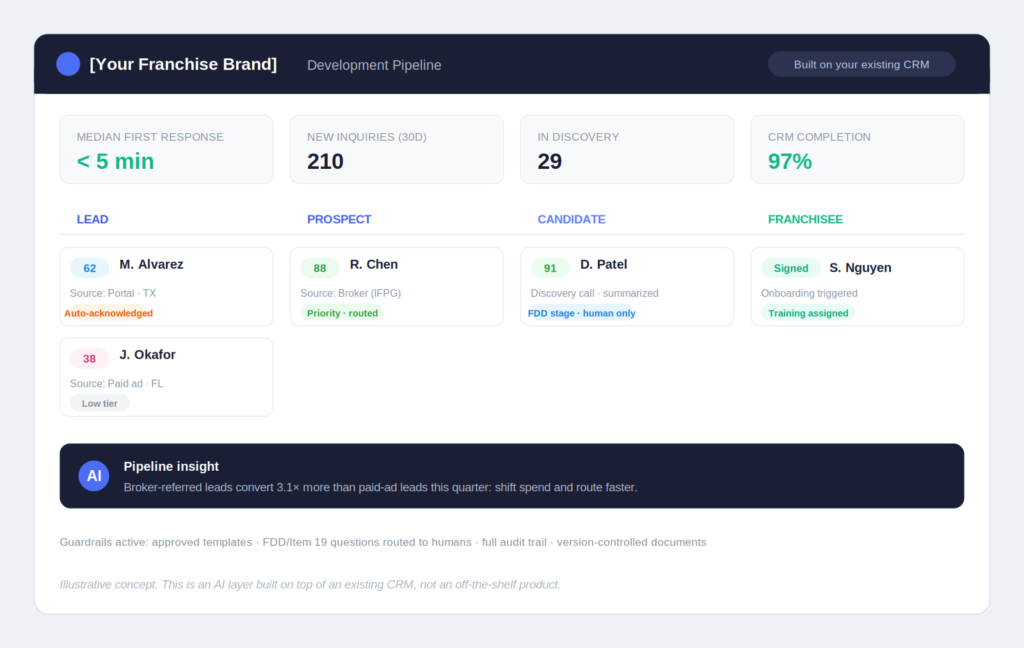Image resolution: width=1024 pixels, height=648 pixels.
Task: Click the < 5 min response value
Action: click(116, 161)
